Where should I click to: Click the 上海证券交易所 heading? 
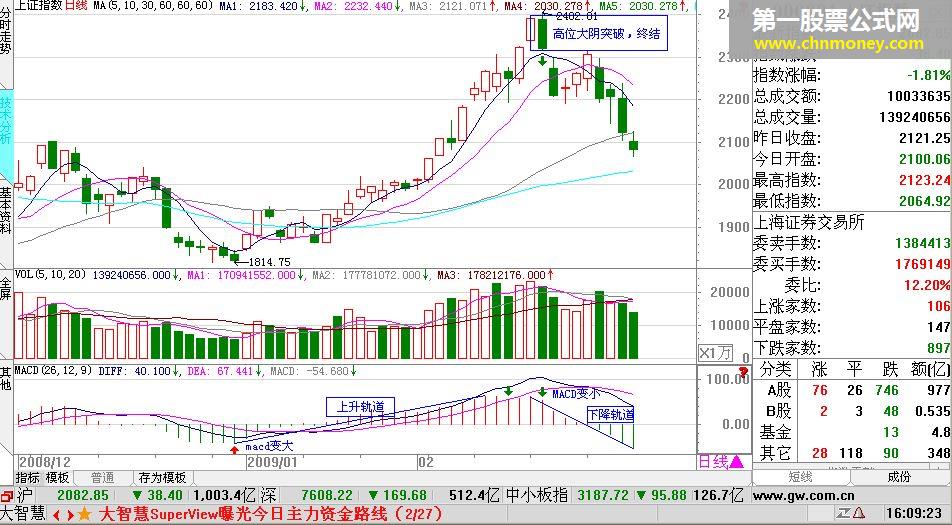point(808,222)
